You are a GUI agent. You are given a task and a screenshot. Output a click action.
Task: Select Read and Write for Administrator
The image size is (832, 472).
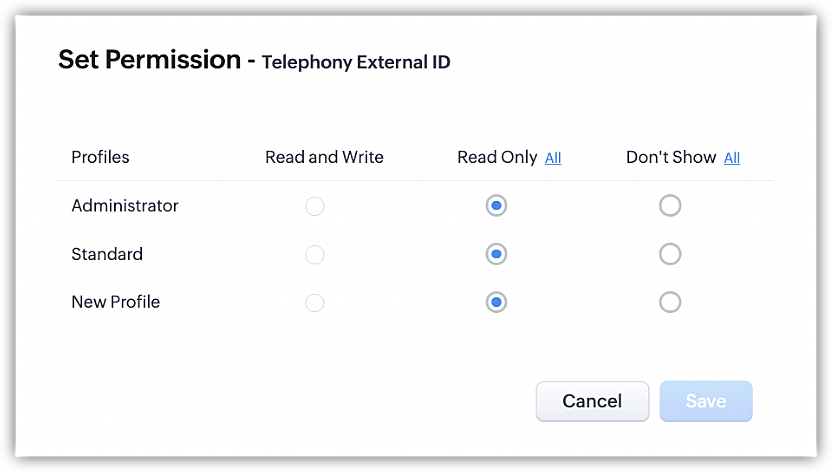coord(315,207)
